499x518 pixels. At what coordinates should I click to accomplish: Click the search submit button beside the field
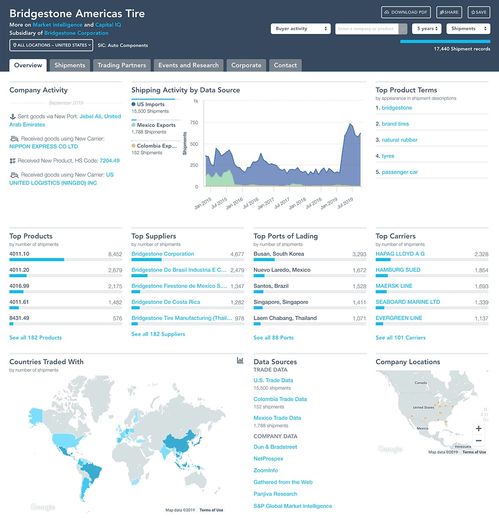pos(403,29)
